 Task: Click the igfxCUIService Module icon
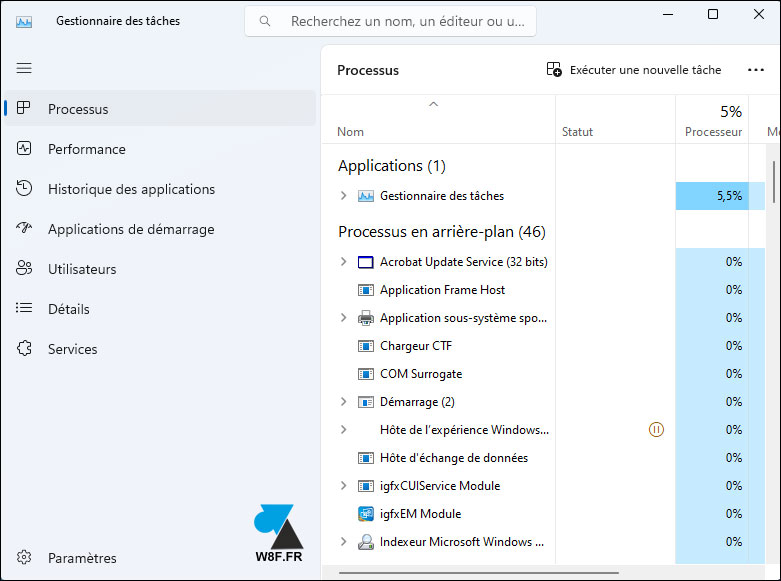point(366,486)
